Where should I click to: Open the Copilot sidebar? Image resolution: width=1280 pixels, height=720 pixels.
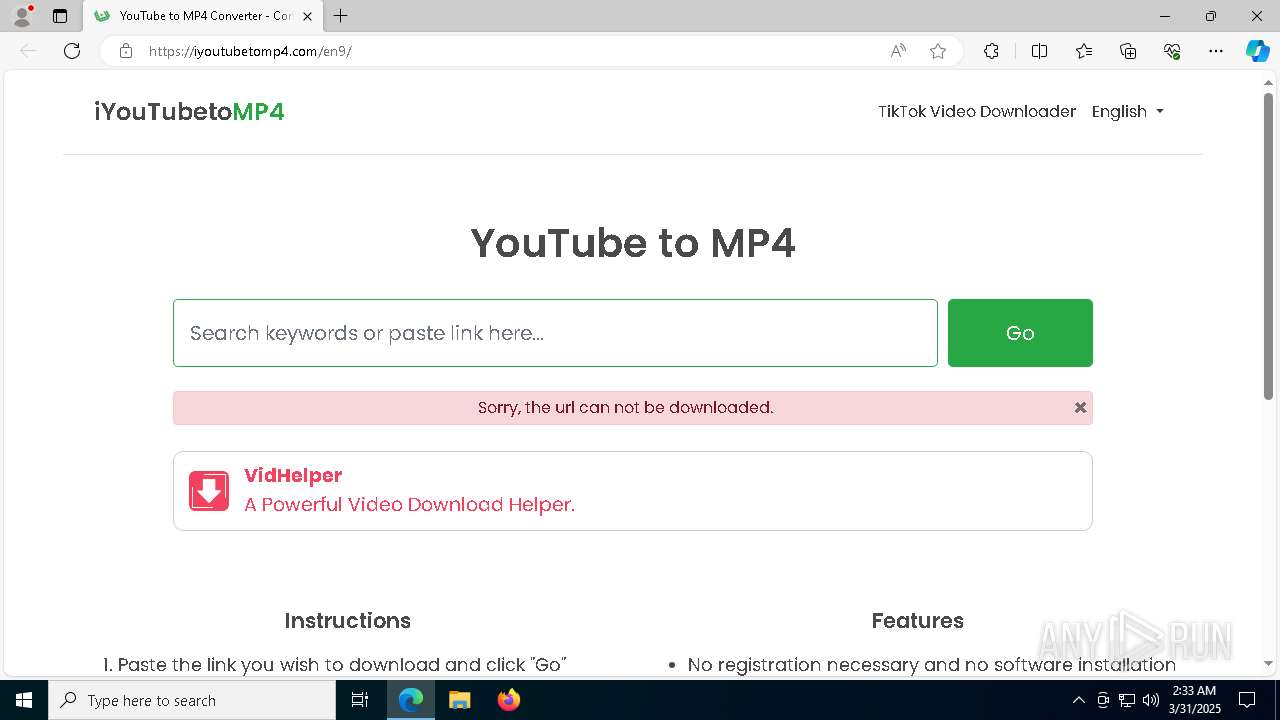[x=1257, y=51]
